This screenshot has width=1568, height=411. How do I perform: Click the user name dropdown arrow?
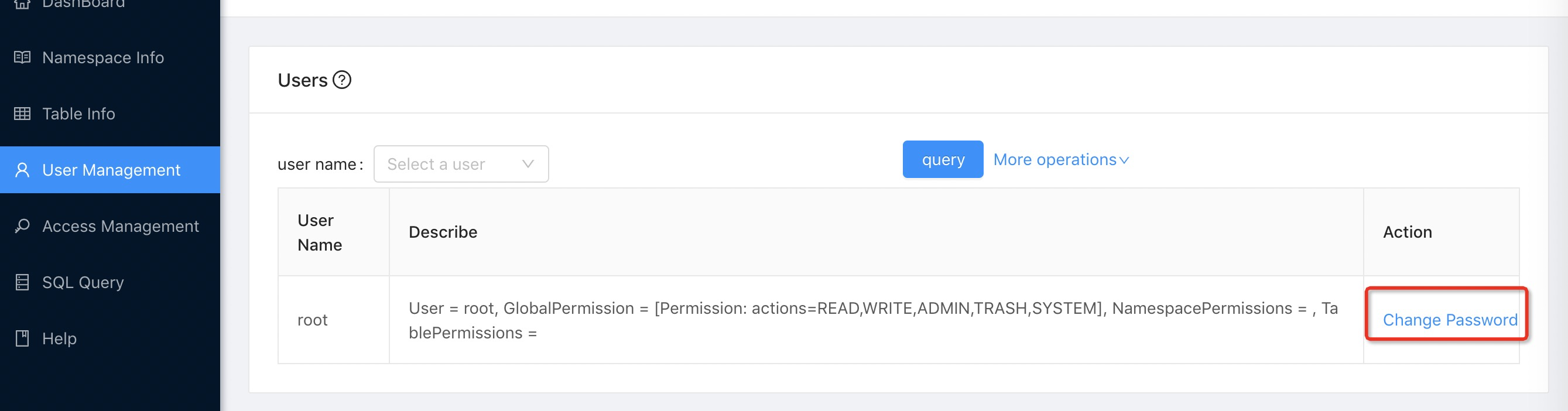pyautogui.click(x=528, y=164)
